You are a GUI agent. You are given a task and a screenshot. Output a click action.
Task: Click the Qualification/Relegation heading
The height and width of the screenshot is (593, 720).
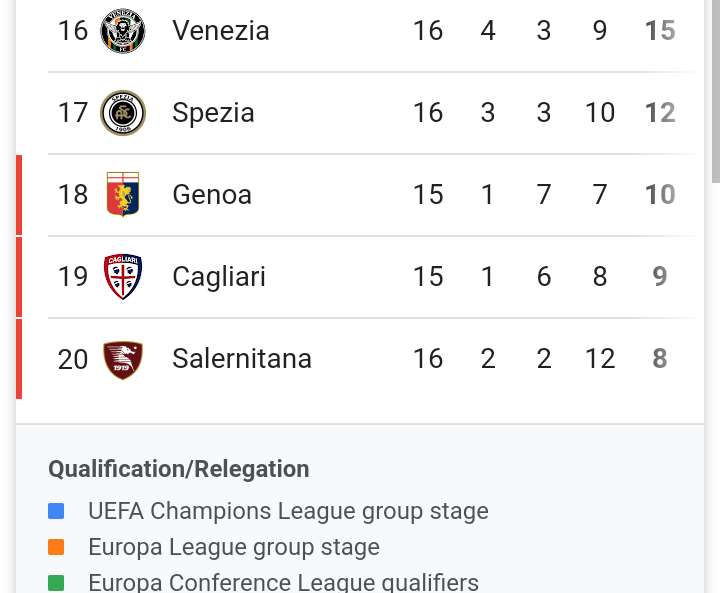tap(179, 469)
